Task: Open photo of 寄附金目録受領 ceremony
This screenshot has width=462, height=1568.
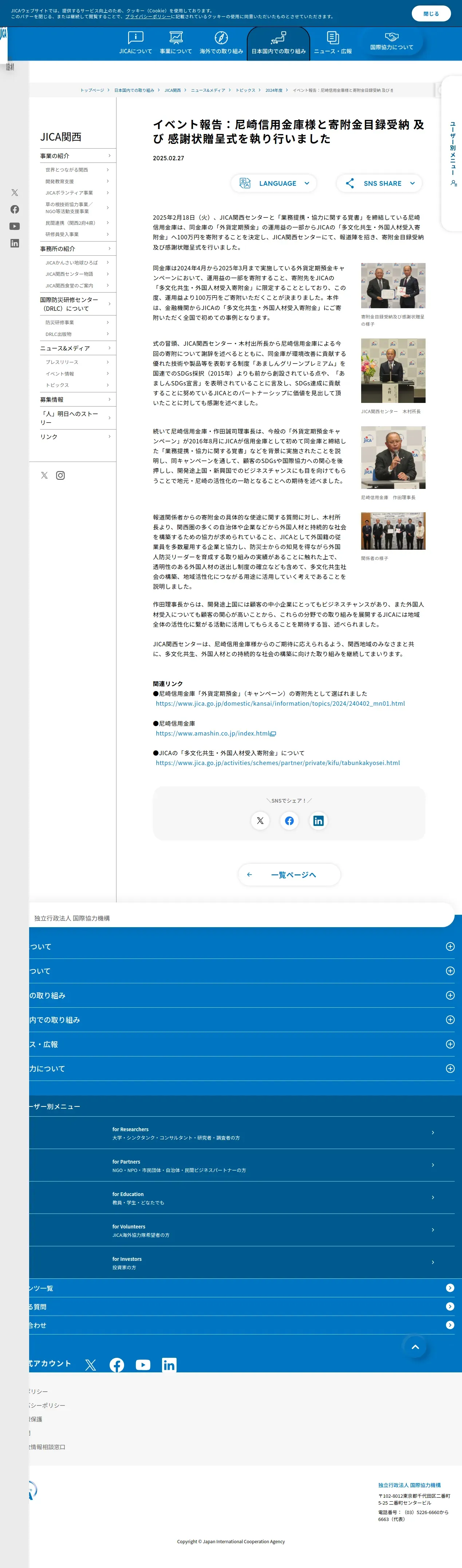Action: point(393,286)
